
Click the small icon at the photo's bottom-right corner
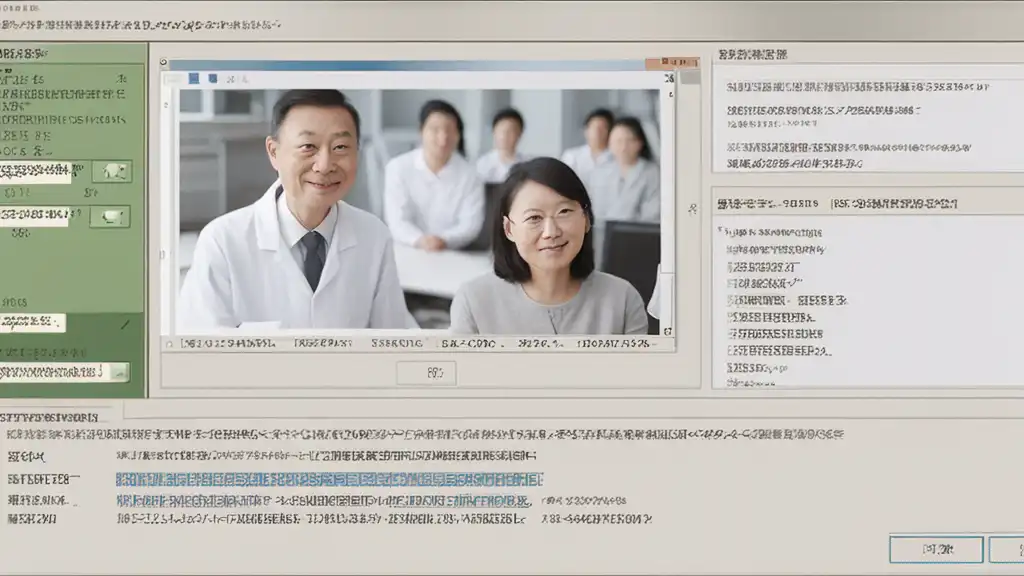[x=667, y=331]
